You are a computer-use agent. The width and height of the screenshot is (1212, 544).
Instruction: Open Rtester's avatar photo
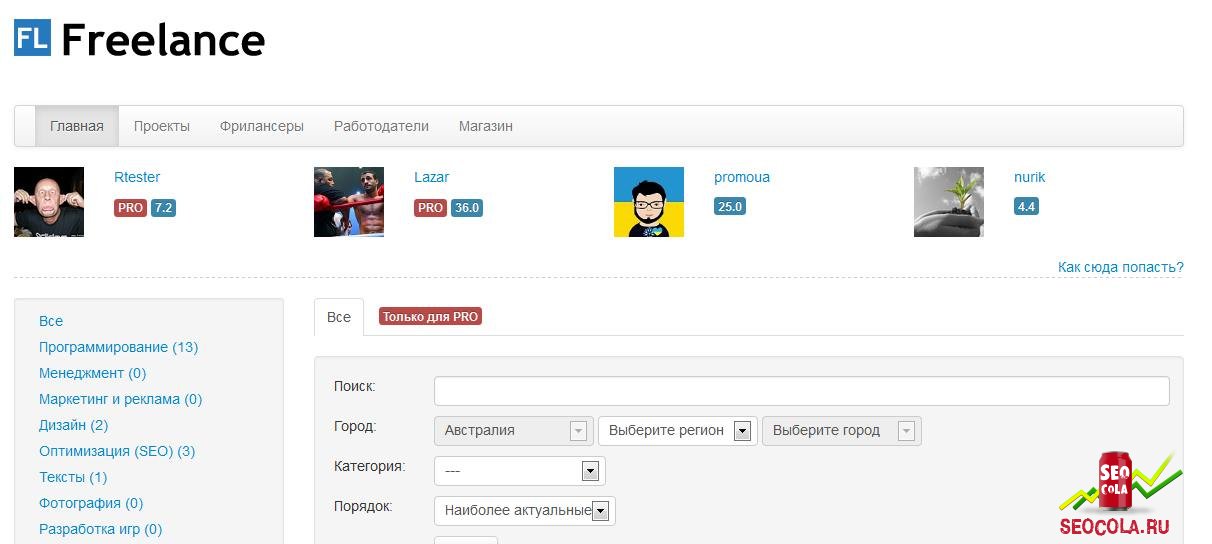tap(49, 202)
